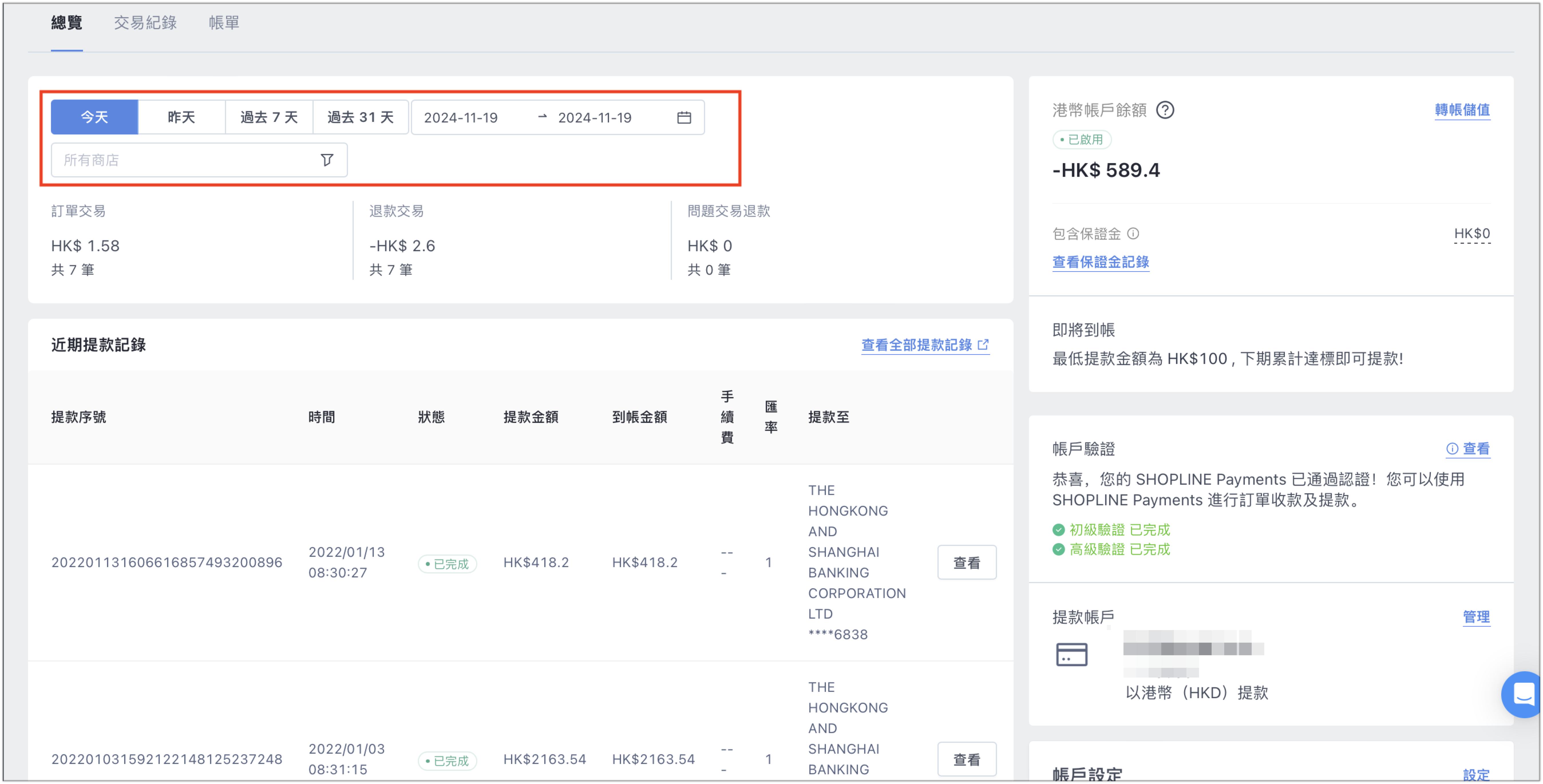Click the funnel filter icon
The image size is (1543, 784).
(327, 160)
